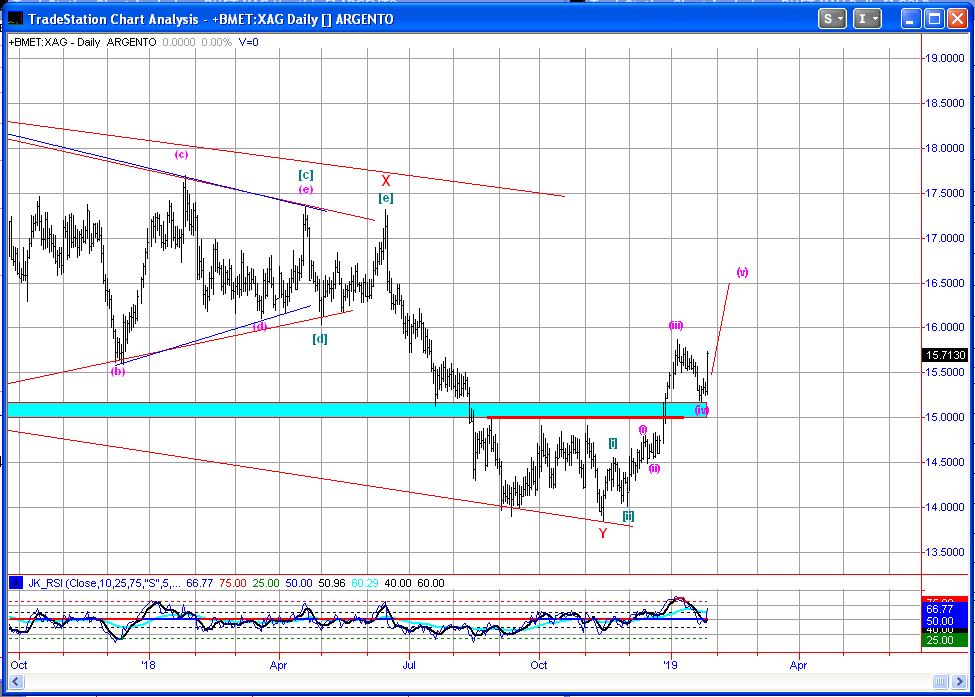Select the magenta (iii) wave label
The image size is (975, 697).
pos(676,325)
